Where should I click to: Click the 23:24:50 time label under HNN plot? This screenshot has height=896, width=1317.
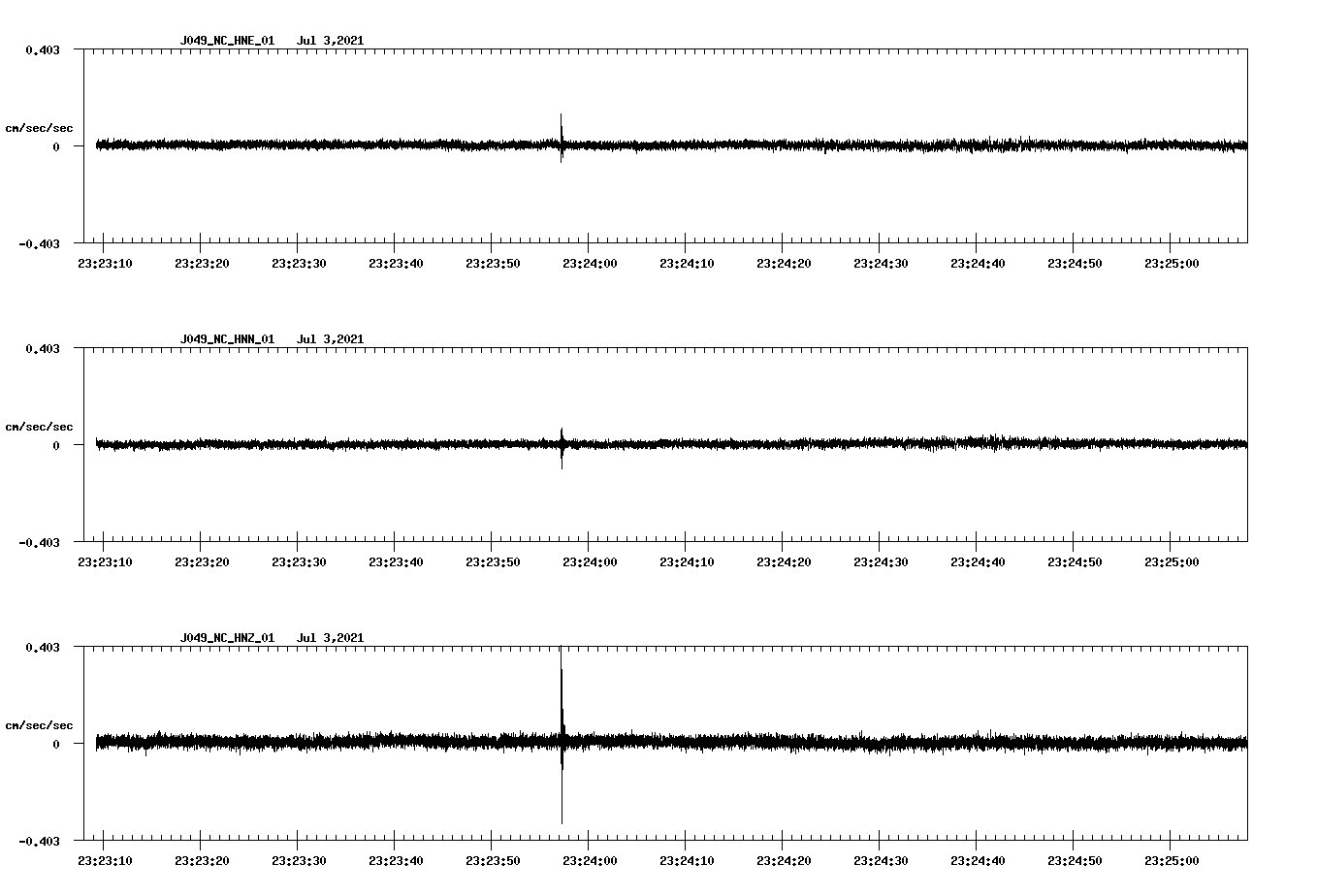[1075, 562]
